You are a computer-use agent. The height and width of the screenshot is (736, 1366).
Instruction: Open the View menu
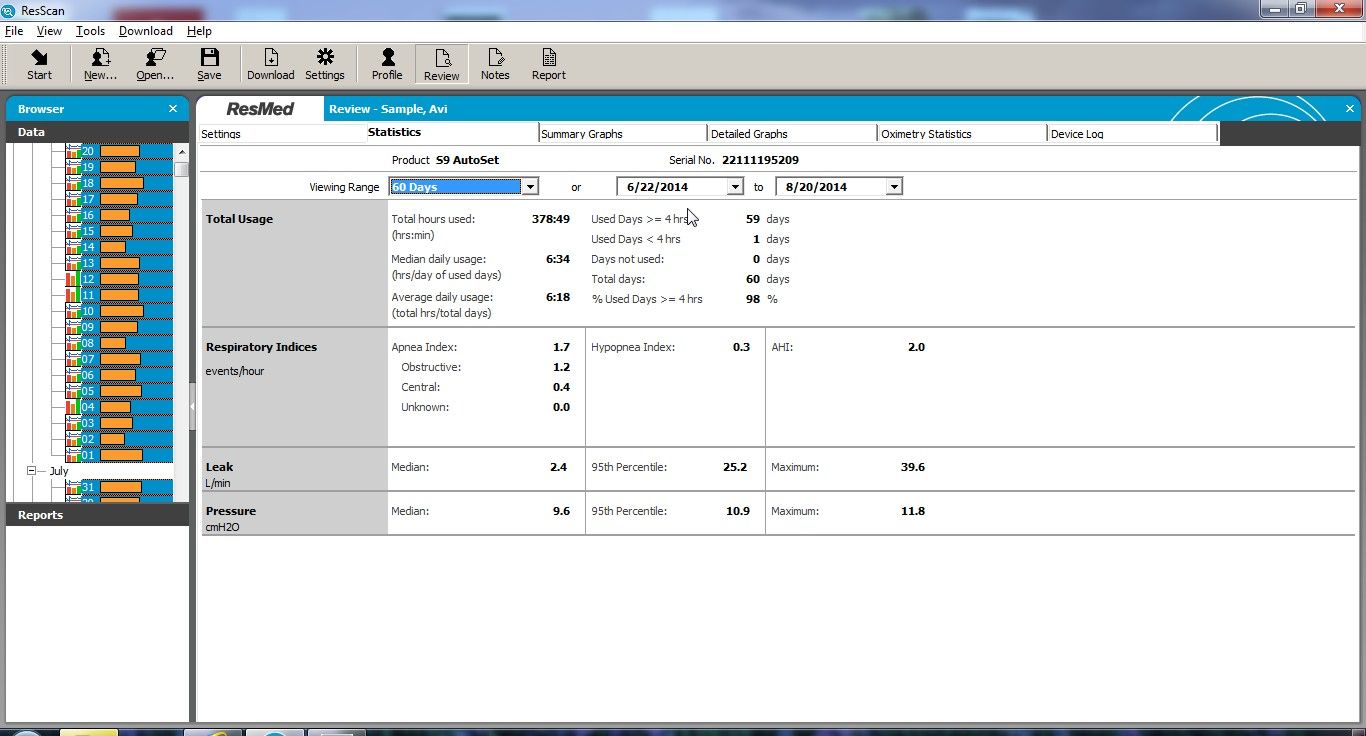pyautogui.click(x=49, y=31)
